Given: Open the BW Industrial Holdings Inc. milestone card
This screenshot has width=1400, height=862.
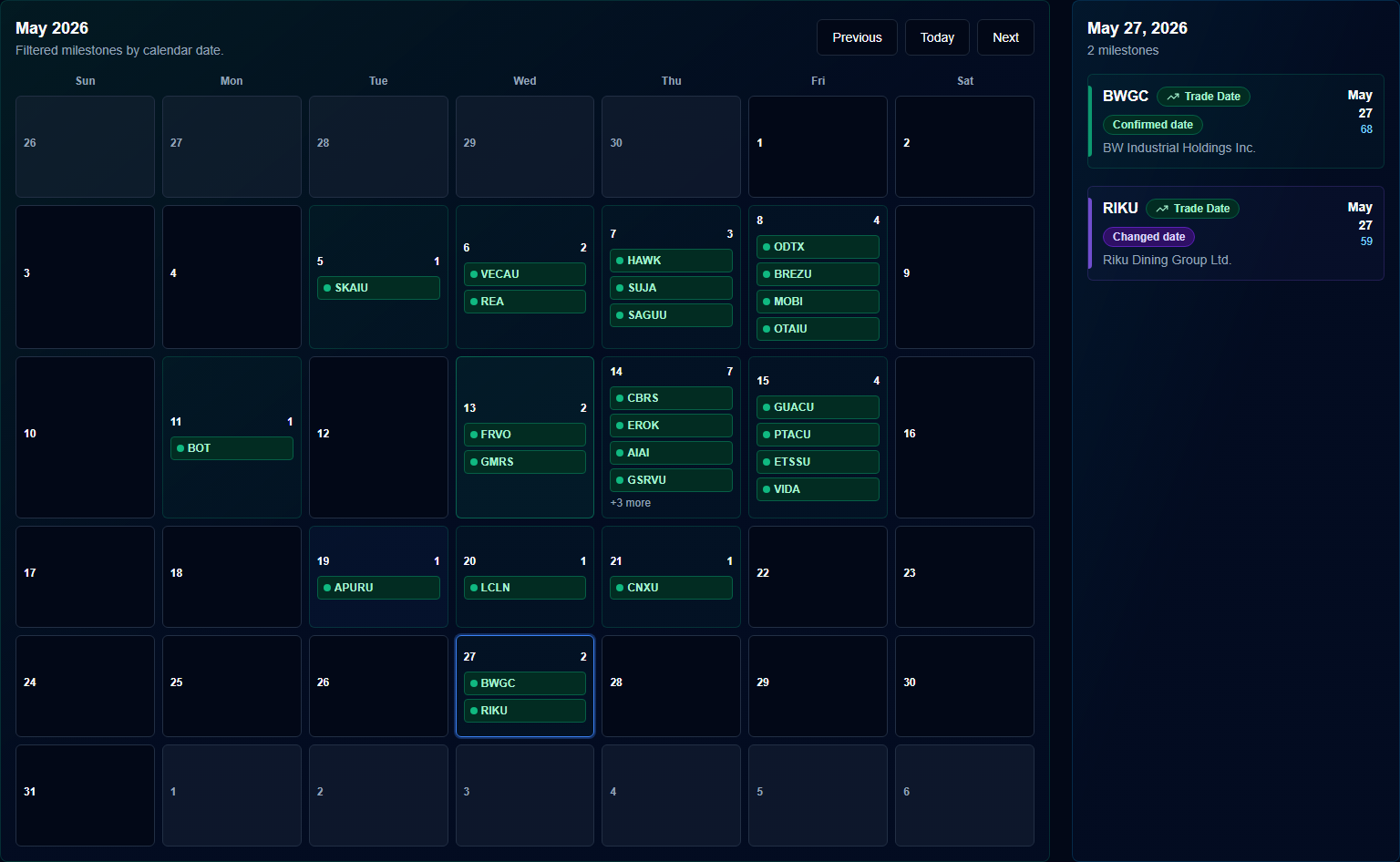Looking at the screenshot, I should click(1236, 121).
